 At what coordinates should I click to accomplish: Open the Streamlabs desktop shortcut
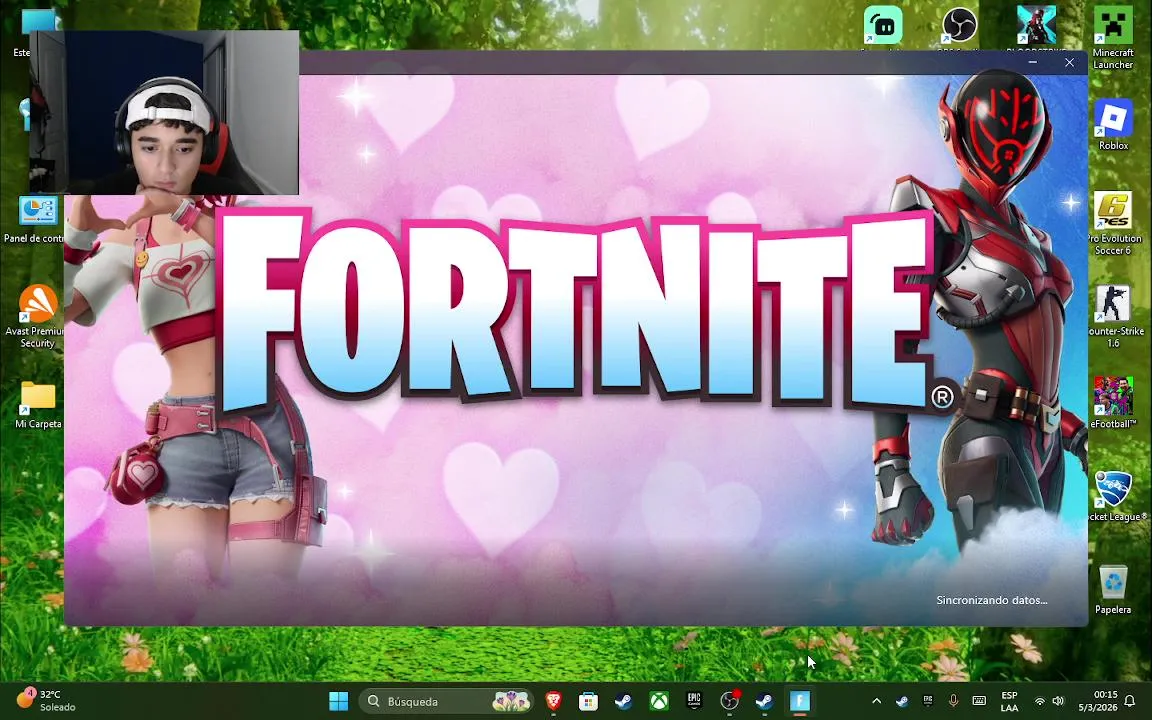(882, 28)
